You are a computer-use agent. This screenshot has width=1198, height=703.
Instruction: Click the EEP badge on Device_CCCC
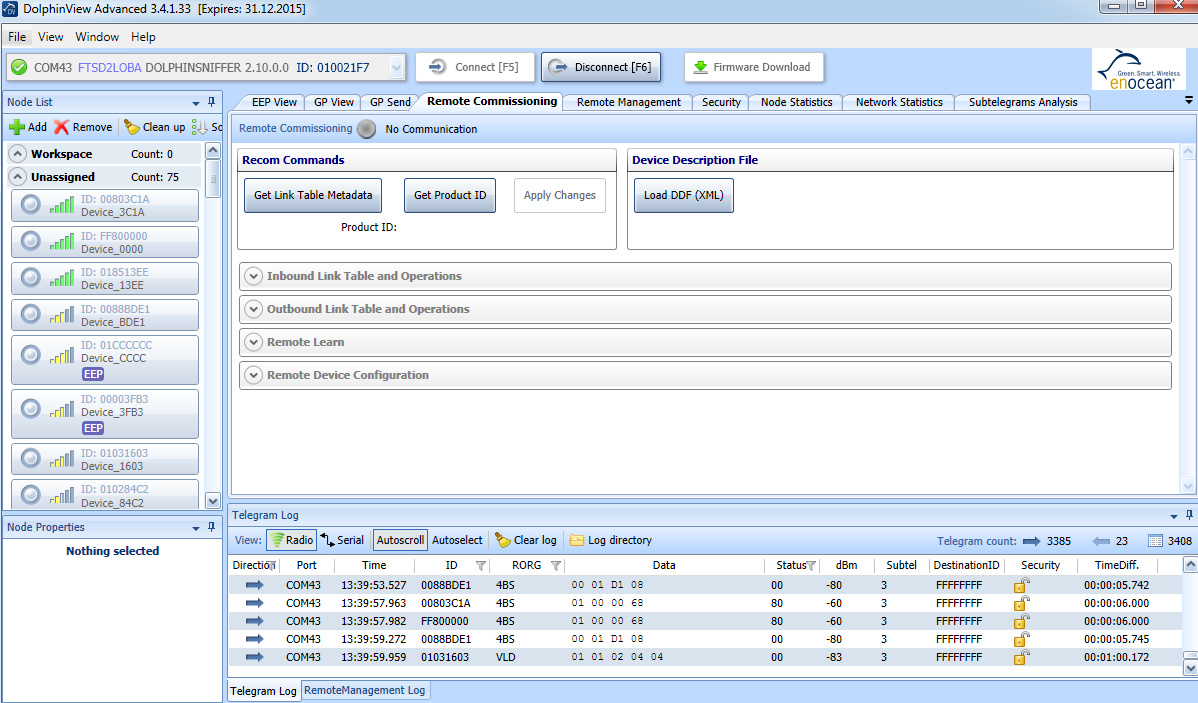pyautogui.click(x=93, y=374)
